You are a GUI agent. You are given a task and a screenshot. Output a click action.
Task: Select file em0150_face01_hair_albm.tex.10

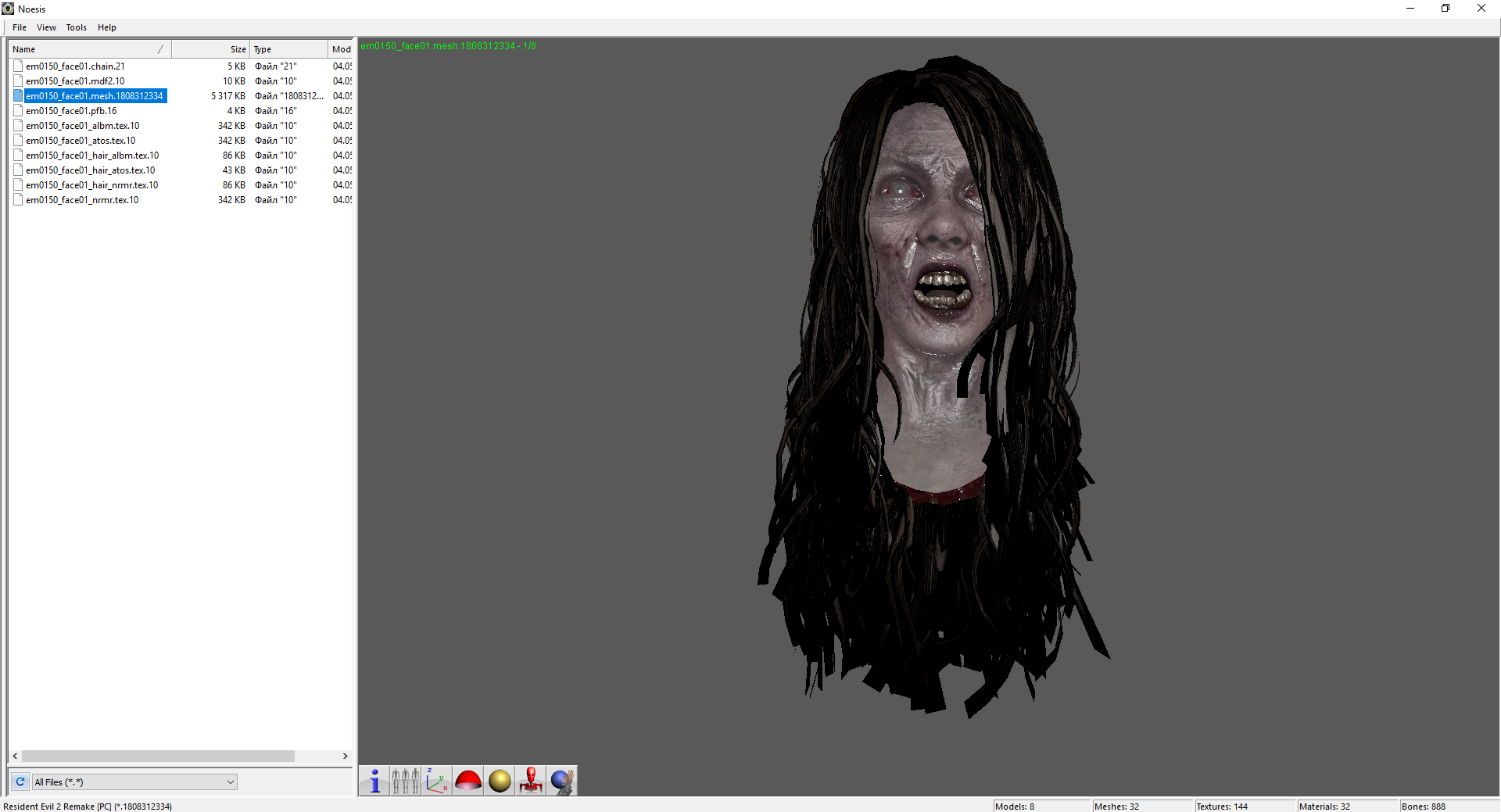[92, 156]
